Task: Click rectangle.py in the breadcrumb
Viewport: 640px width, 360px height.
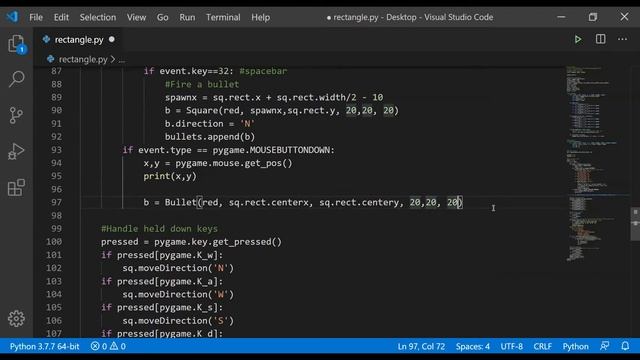Action: pyautogui.click(x=83, y=60)
